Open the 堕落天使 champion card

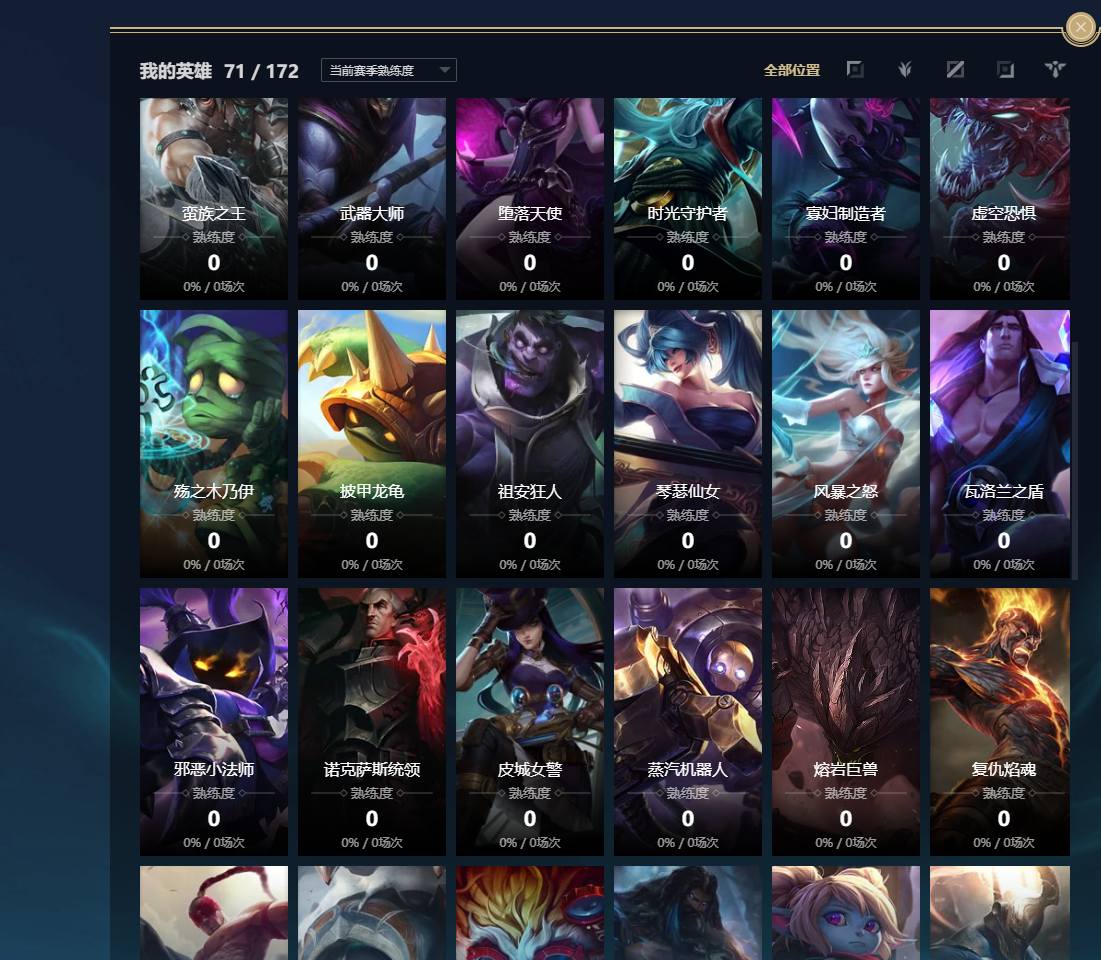[529, 199]
